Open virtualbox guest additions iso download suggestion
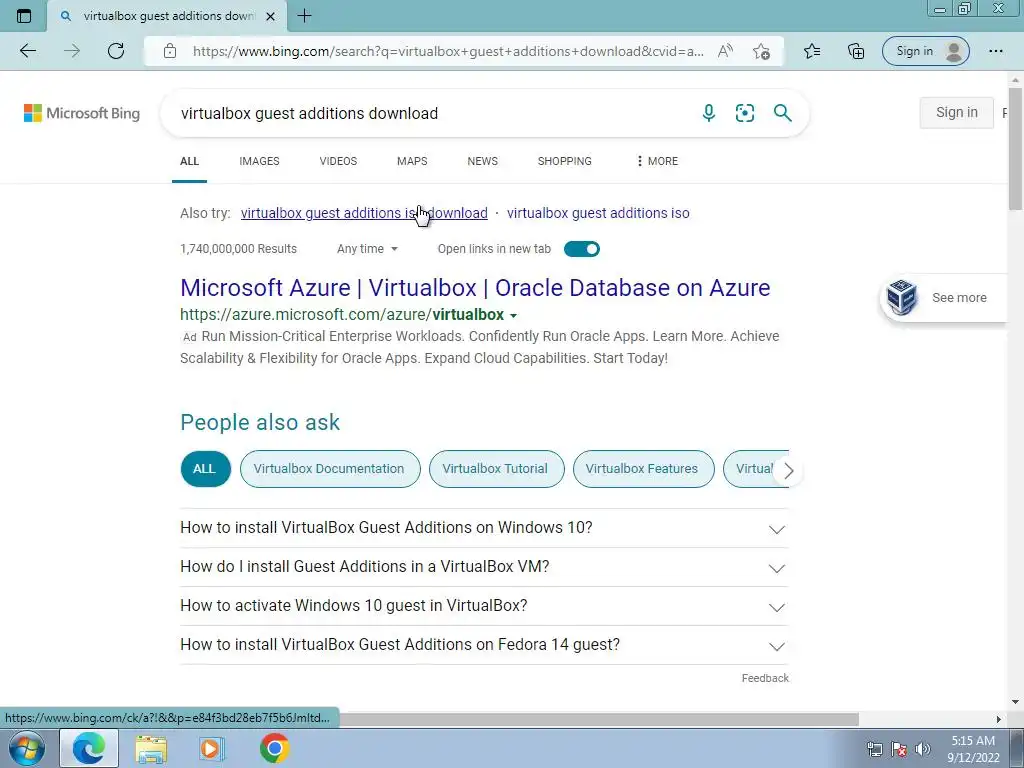 [364, 213]
